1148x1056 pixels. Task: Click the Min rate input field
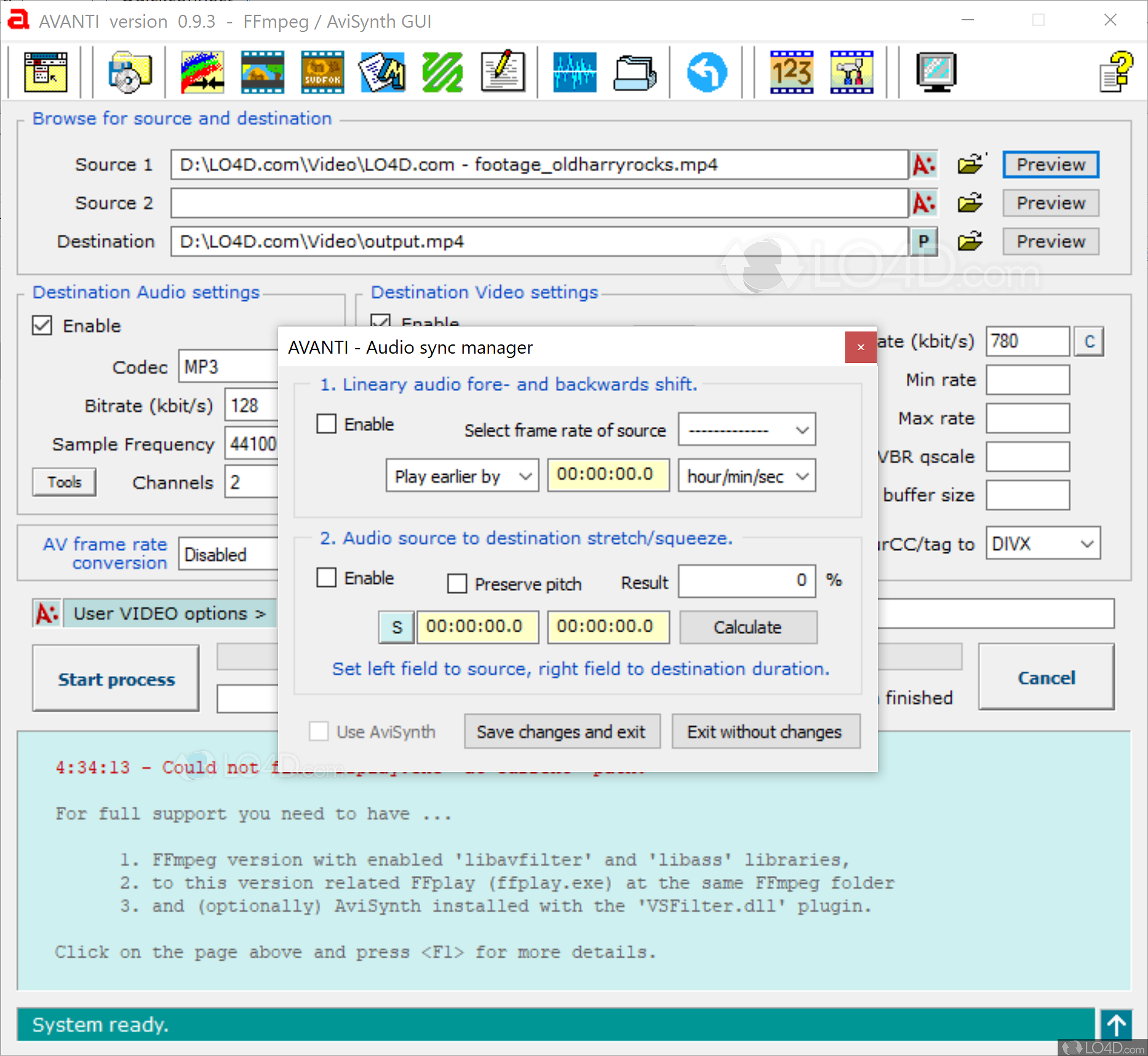(1027, 379)
